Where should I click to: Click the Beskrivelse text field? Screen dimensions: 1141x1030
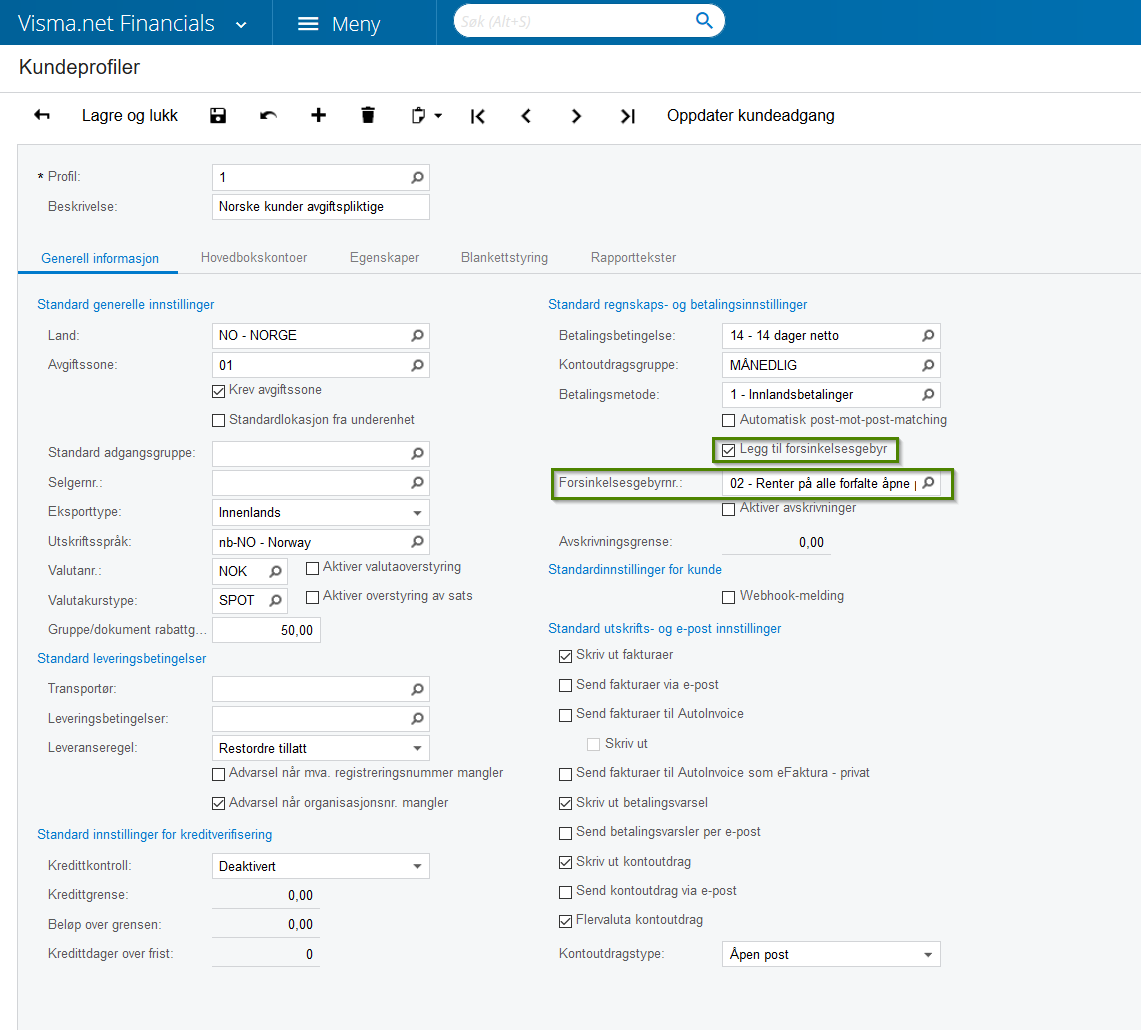click(x=320, y=207)
